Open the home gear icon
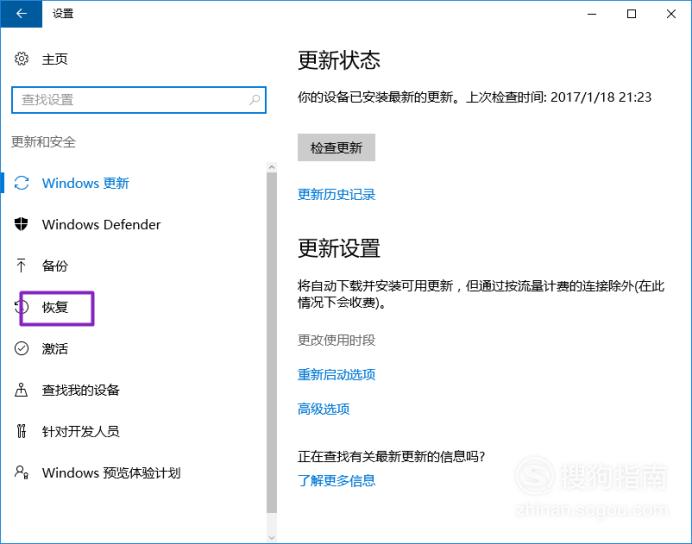Screen dimensions: 692x544 click(x=22, y=59)
